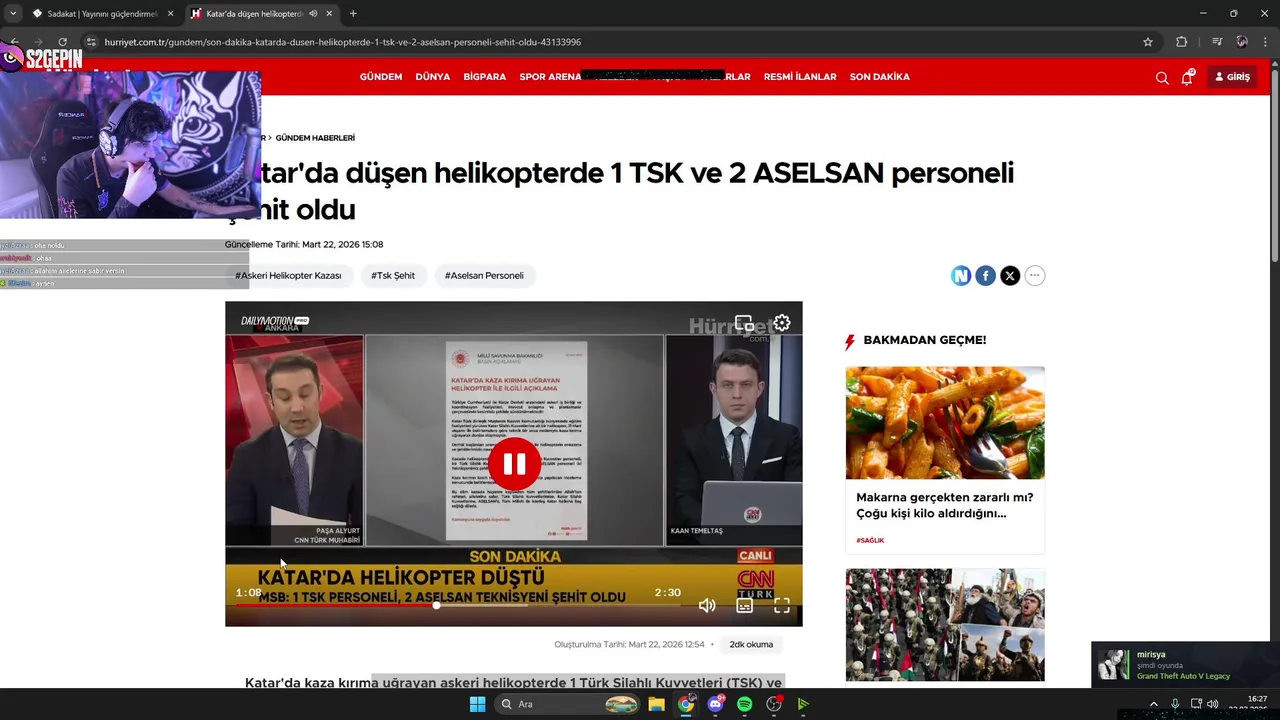Open the SPOR ARENA menu section
Viewport: 1280px width, 720px height.
click(x=550, y=77)
